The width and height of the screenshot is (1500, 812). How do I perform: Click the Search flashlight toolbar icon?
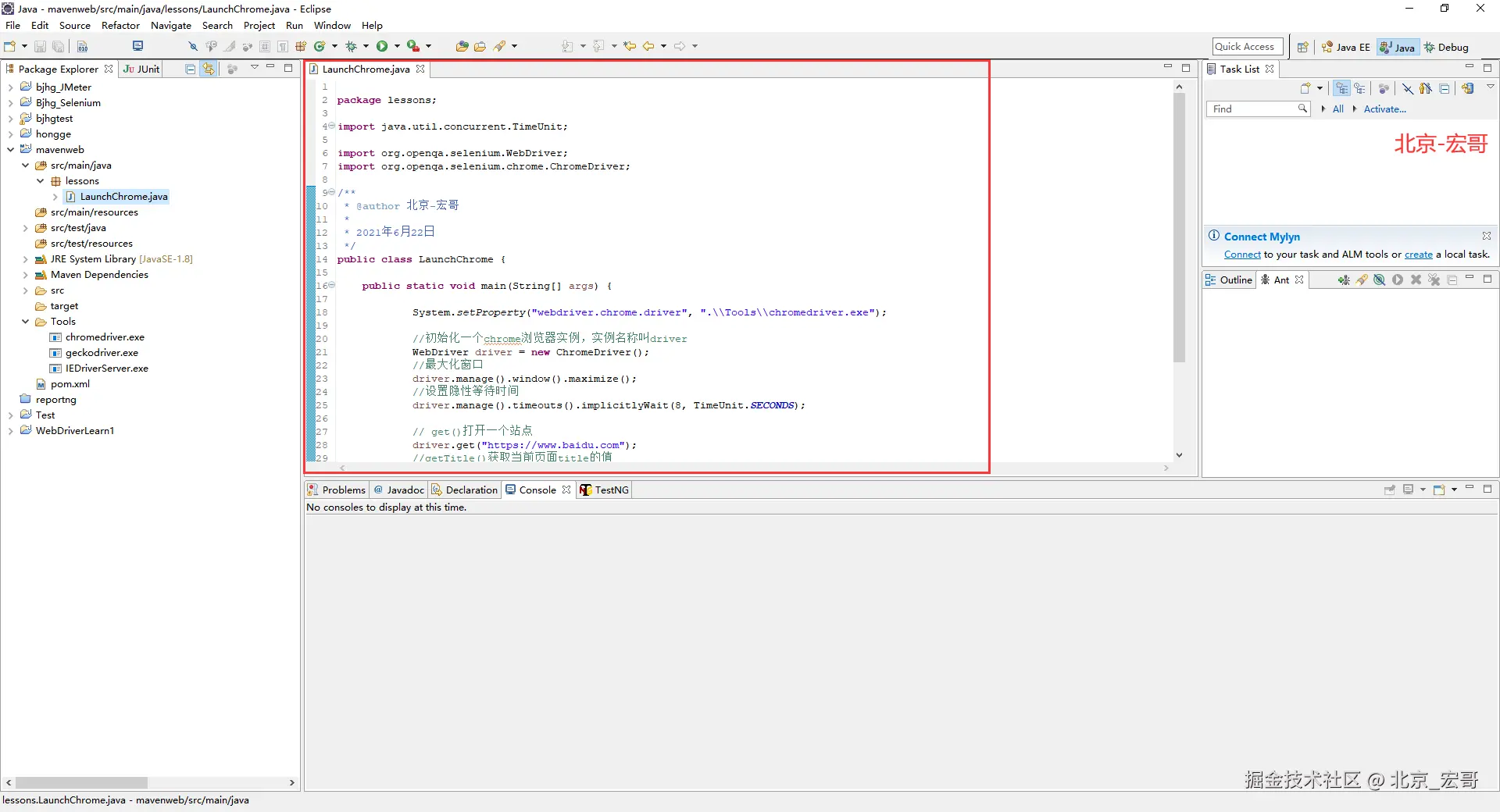point(499,47)
